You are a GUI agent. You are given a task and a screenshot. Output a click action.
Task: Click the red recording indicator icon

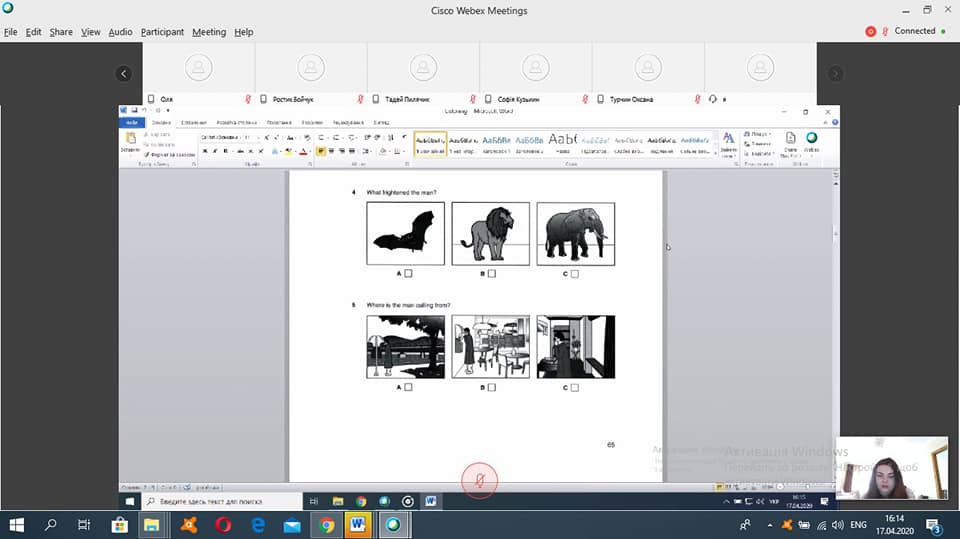[870, 31]
